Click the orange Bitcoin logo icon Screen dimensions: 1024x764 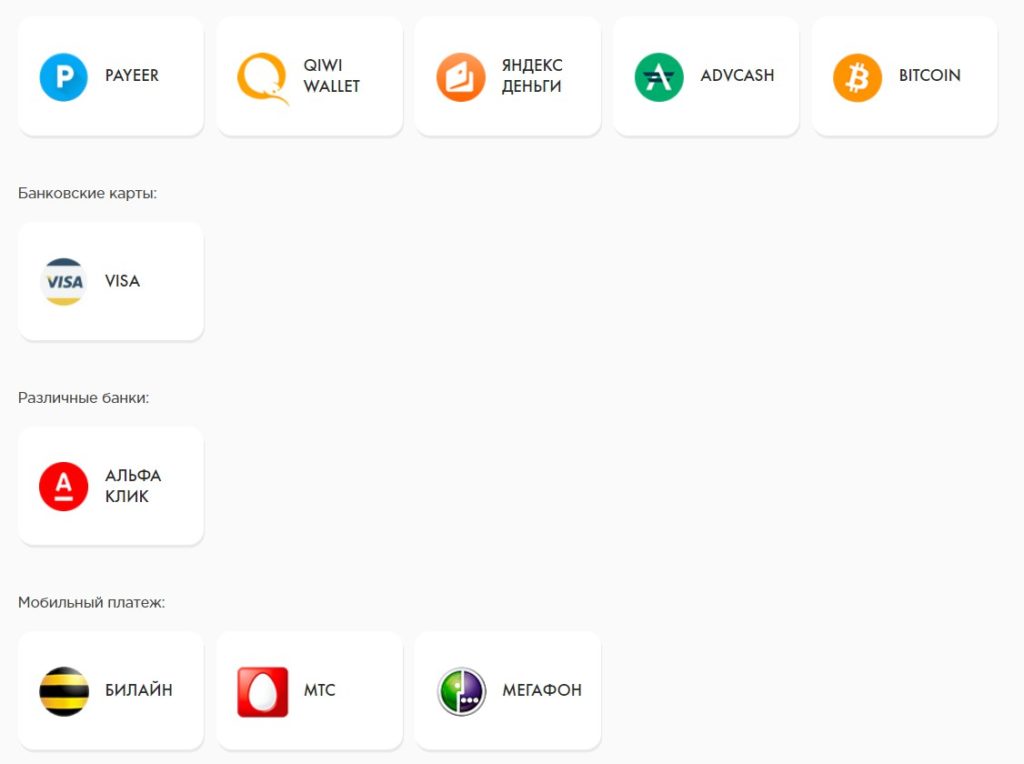pyautogui.click(x=857, y=77)
